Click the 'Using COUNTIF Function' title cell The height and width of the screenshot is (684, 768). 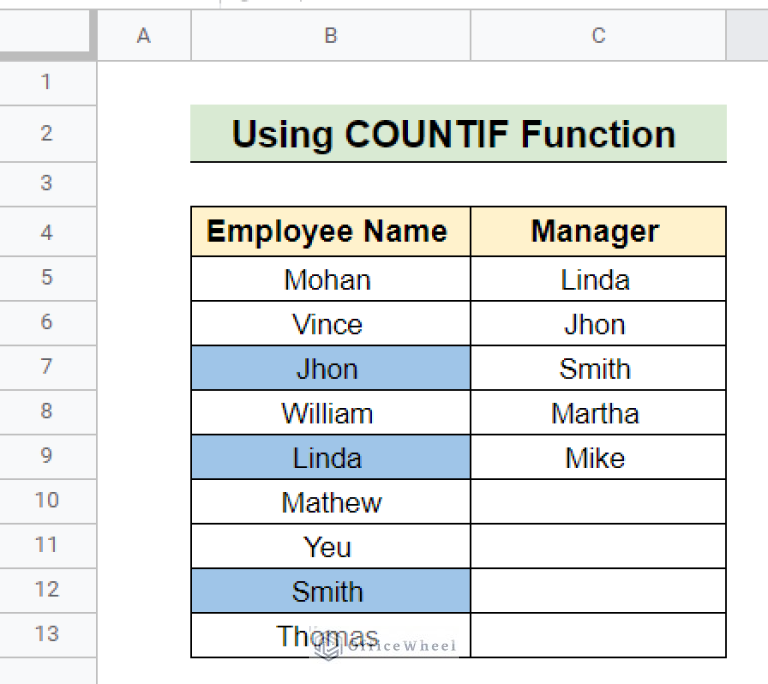458,134
